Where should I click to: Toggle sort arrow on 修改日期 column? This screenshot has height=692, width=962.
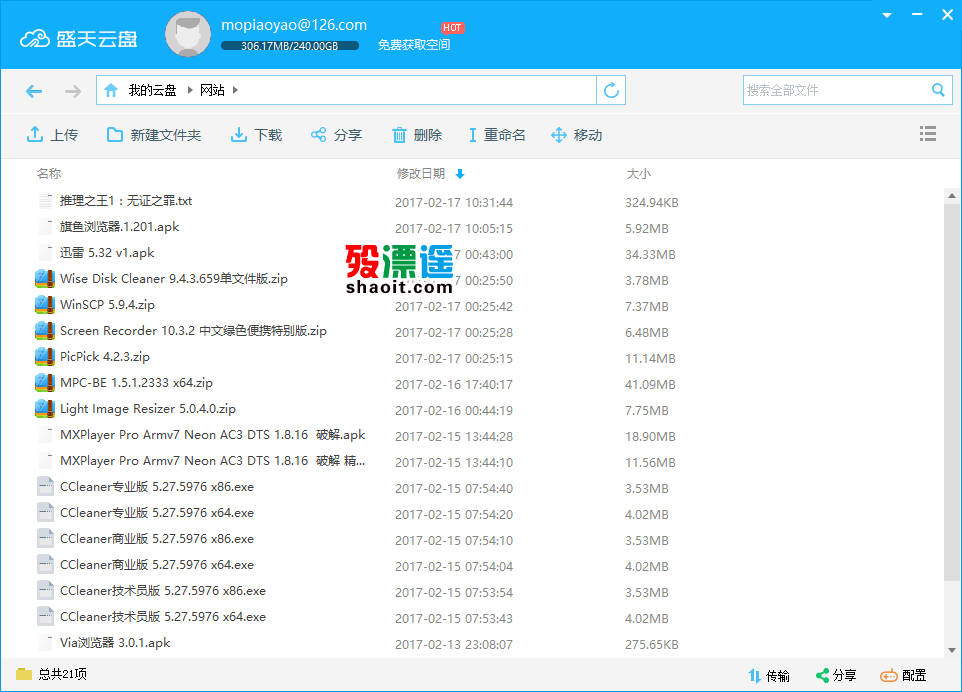pyautogui.click(x=460, y=174)
